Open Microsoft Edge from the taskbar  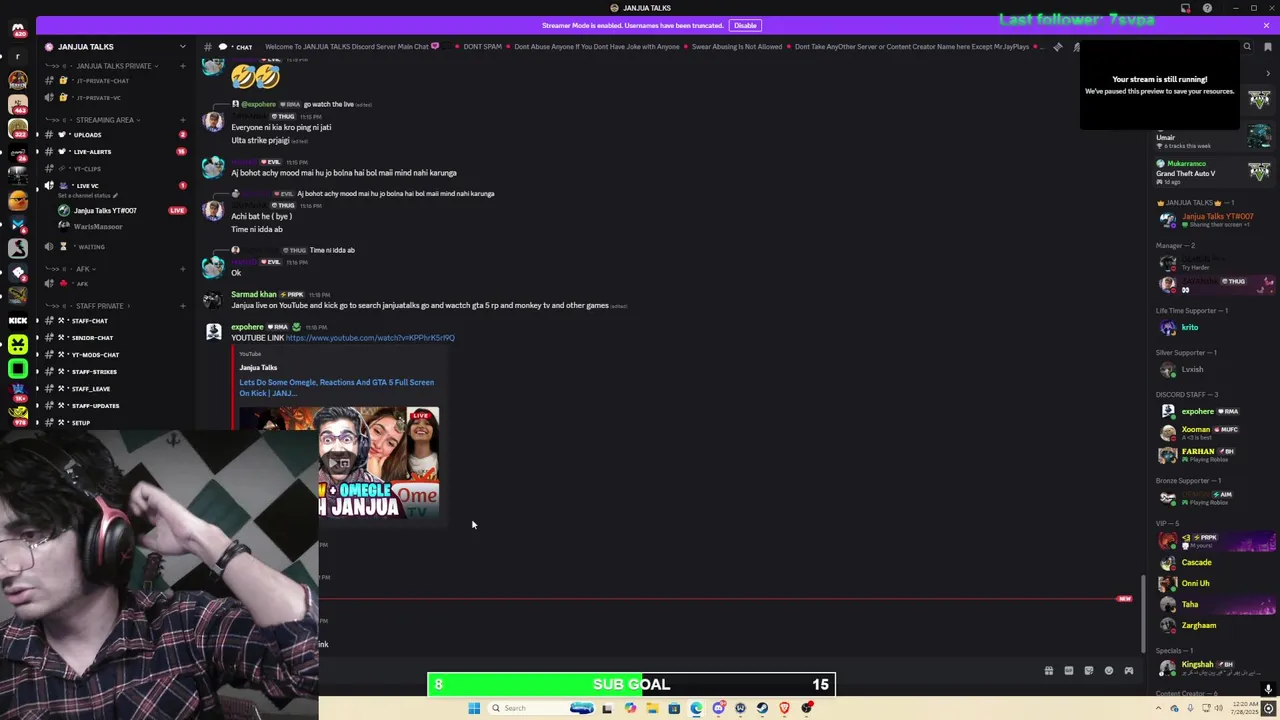[696, 708]
